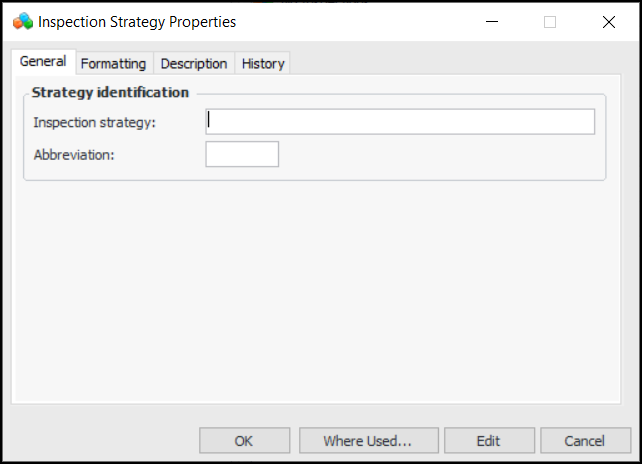This screenshot has height=464, width=642.
Task: Click the grayed-out maximize window icon
Action: point(549,21)
